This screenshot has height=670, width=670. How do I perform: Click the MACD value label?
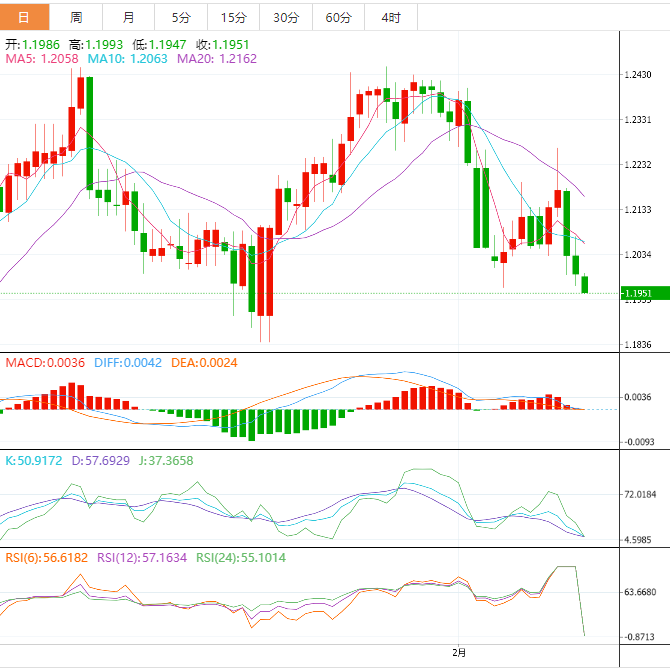pyautogui.click(x=45, y=362)
